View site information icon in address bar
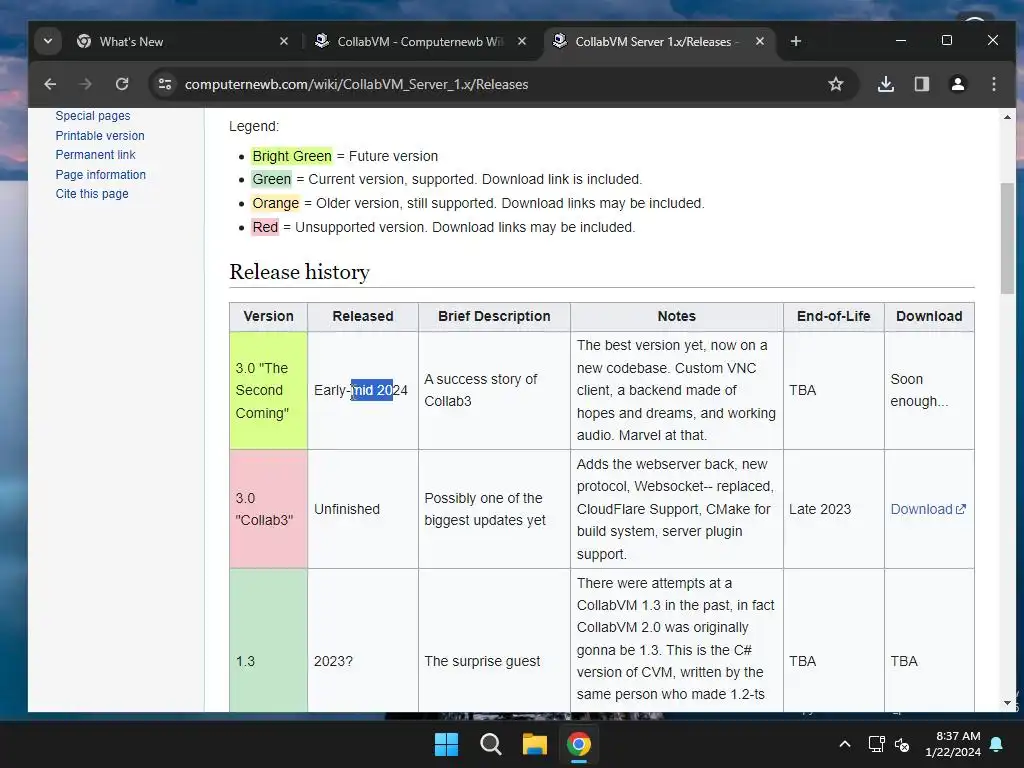The width and height of the screenshot is (1024, 768). [x=165, y=84]
